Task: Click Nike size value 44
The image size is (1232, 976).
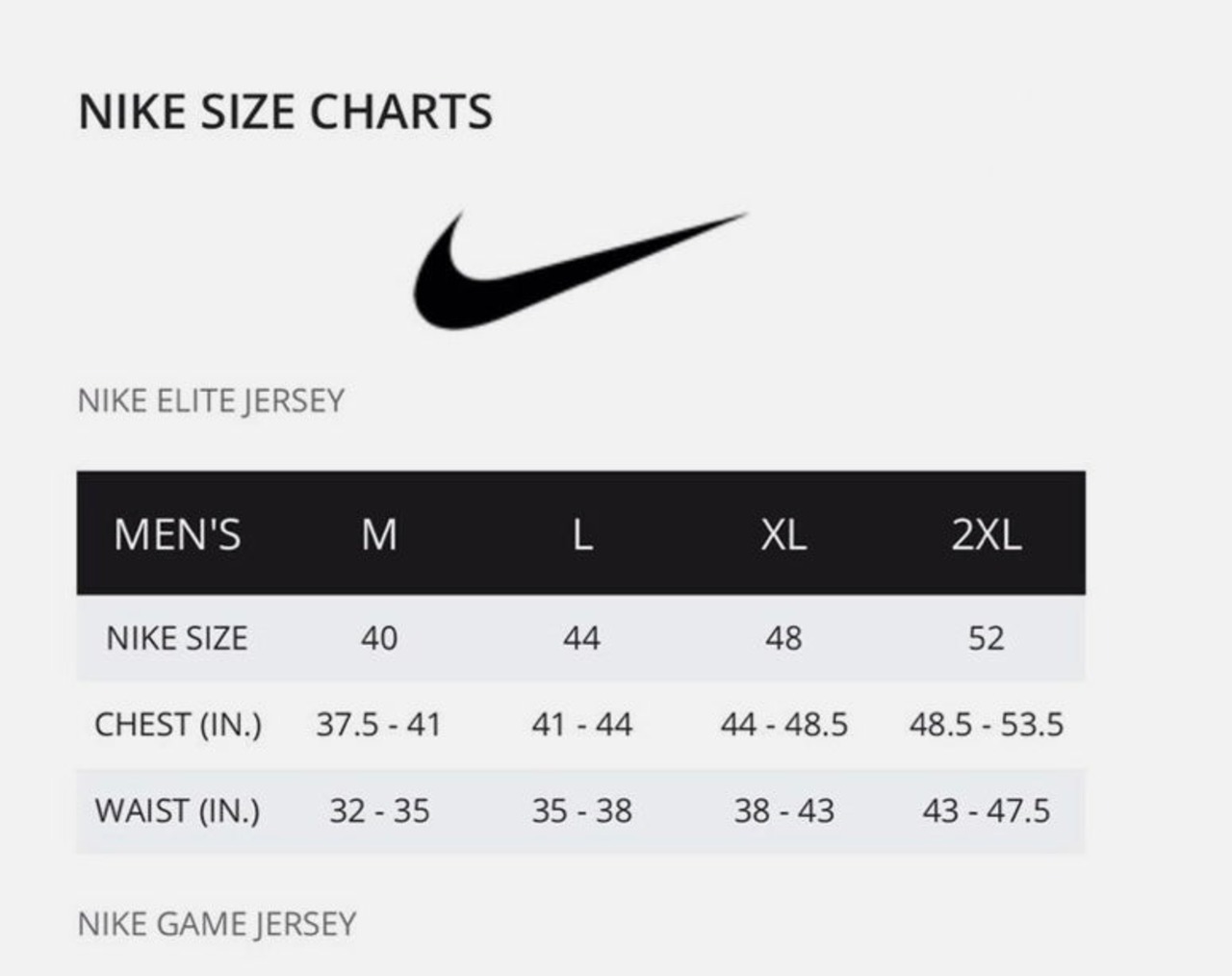Action: point(581,638)
